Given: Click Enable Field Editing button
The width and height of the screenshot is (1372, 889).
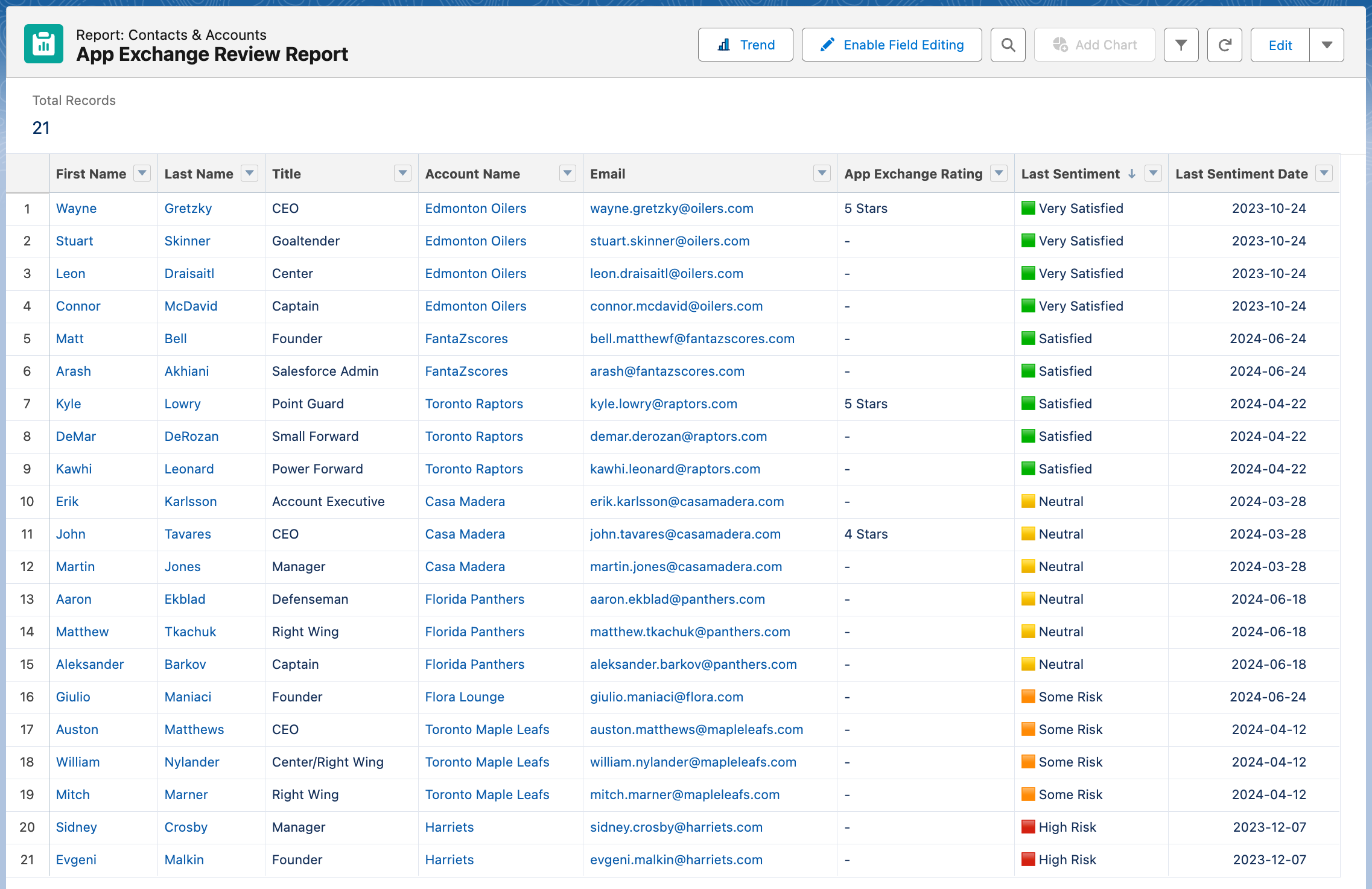Looking at the screenshot, I should [x=891, y=45].
